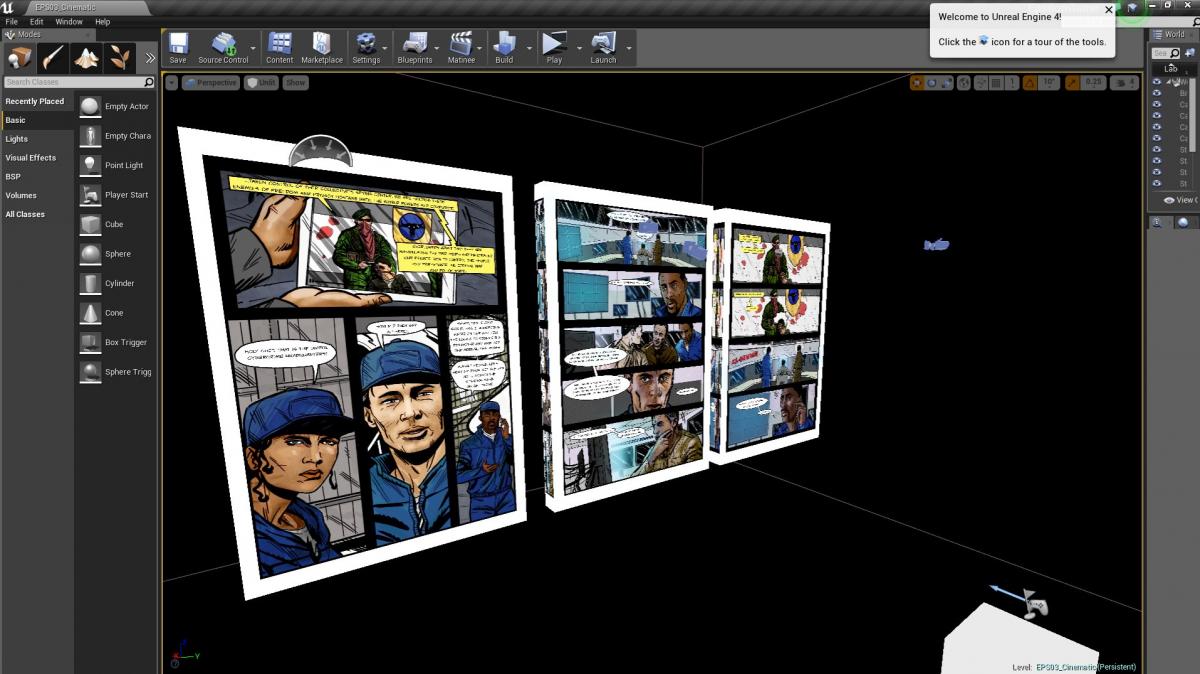
Task: Open the Window menu
Action: [69, 21]
